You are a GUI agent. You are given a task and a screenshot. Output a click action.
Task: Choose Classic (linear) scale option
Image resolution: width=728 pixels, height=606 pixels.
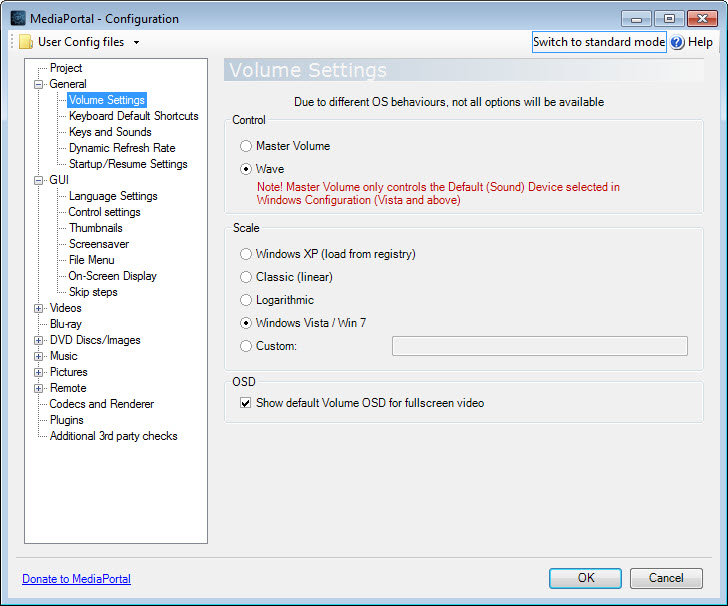pos(246,277)
